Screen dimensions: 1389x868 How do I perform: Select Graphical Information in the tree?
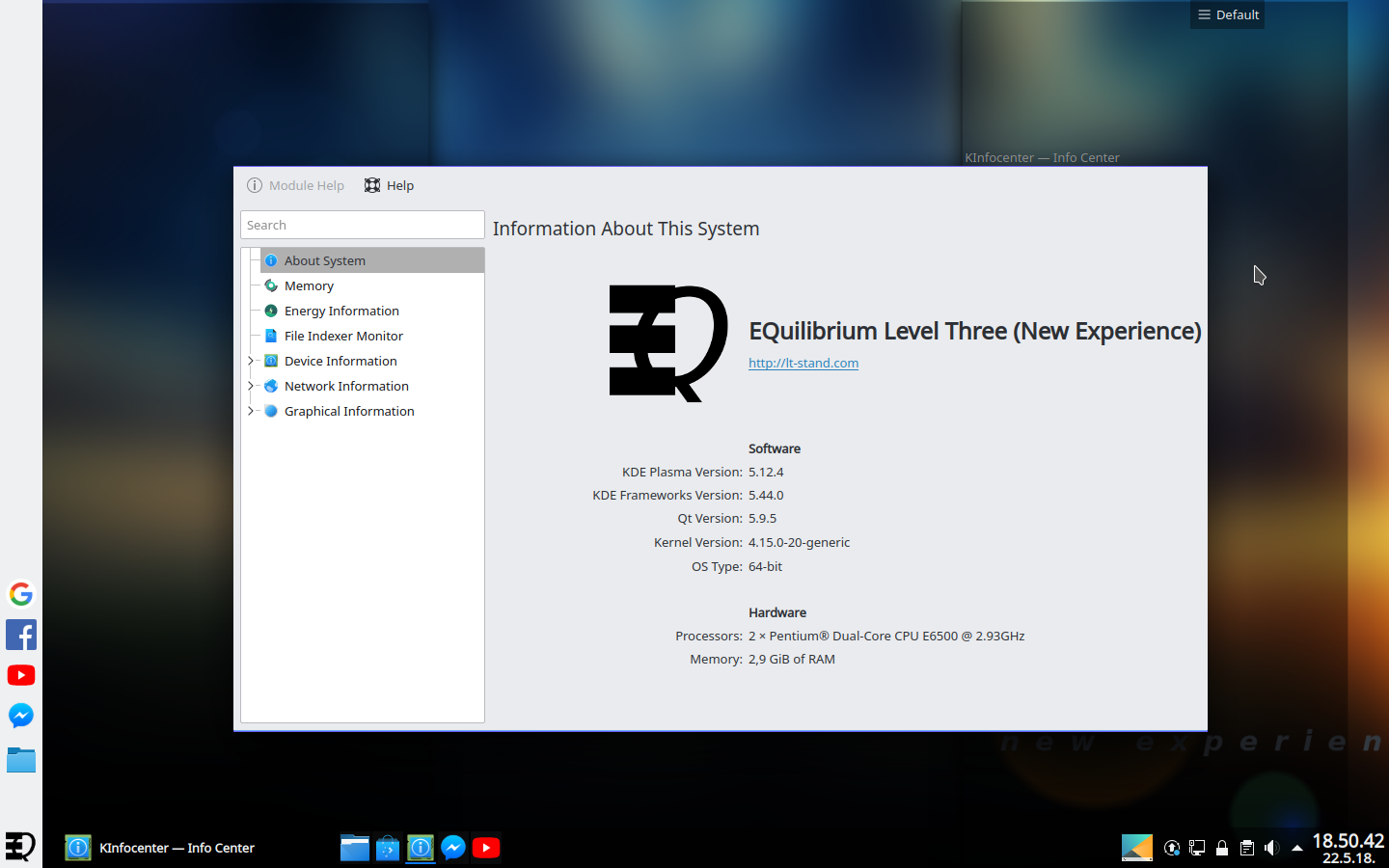click(349, 411)
